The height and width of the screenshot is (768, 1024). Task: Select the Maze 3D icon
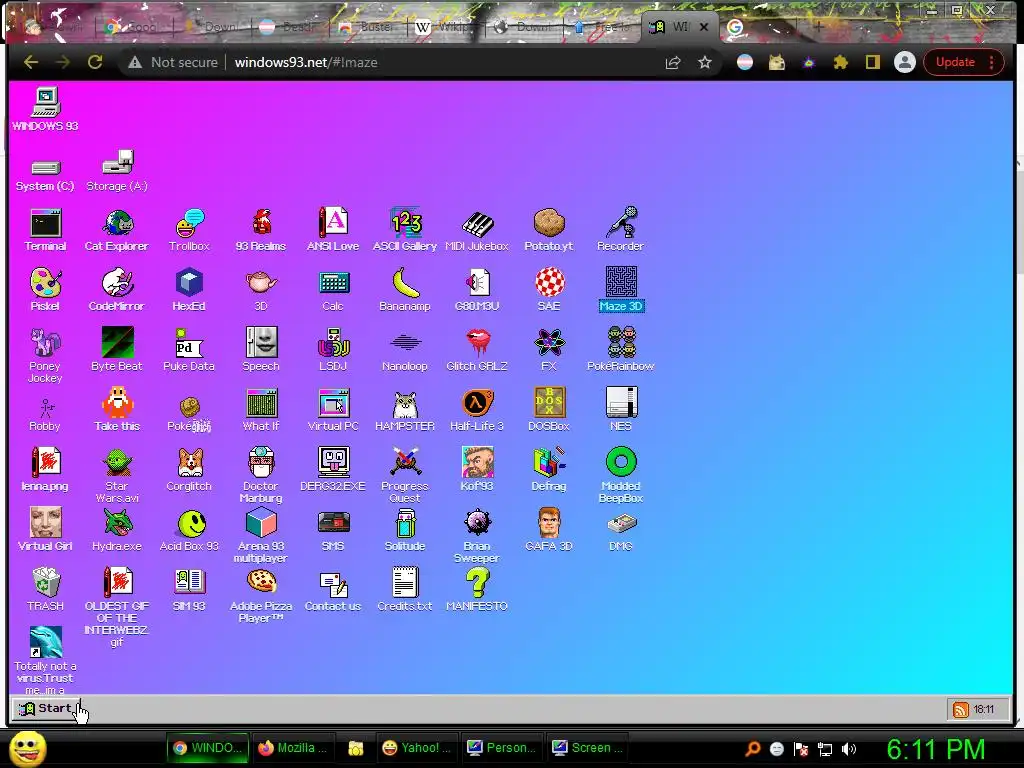(620, 290)
